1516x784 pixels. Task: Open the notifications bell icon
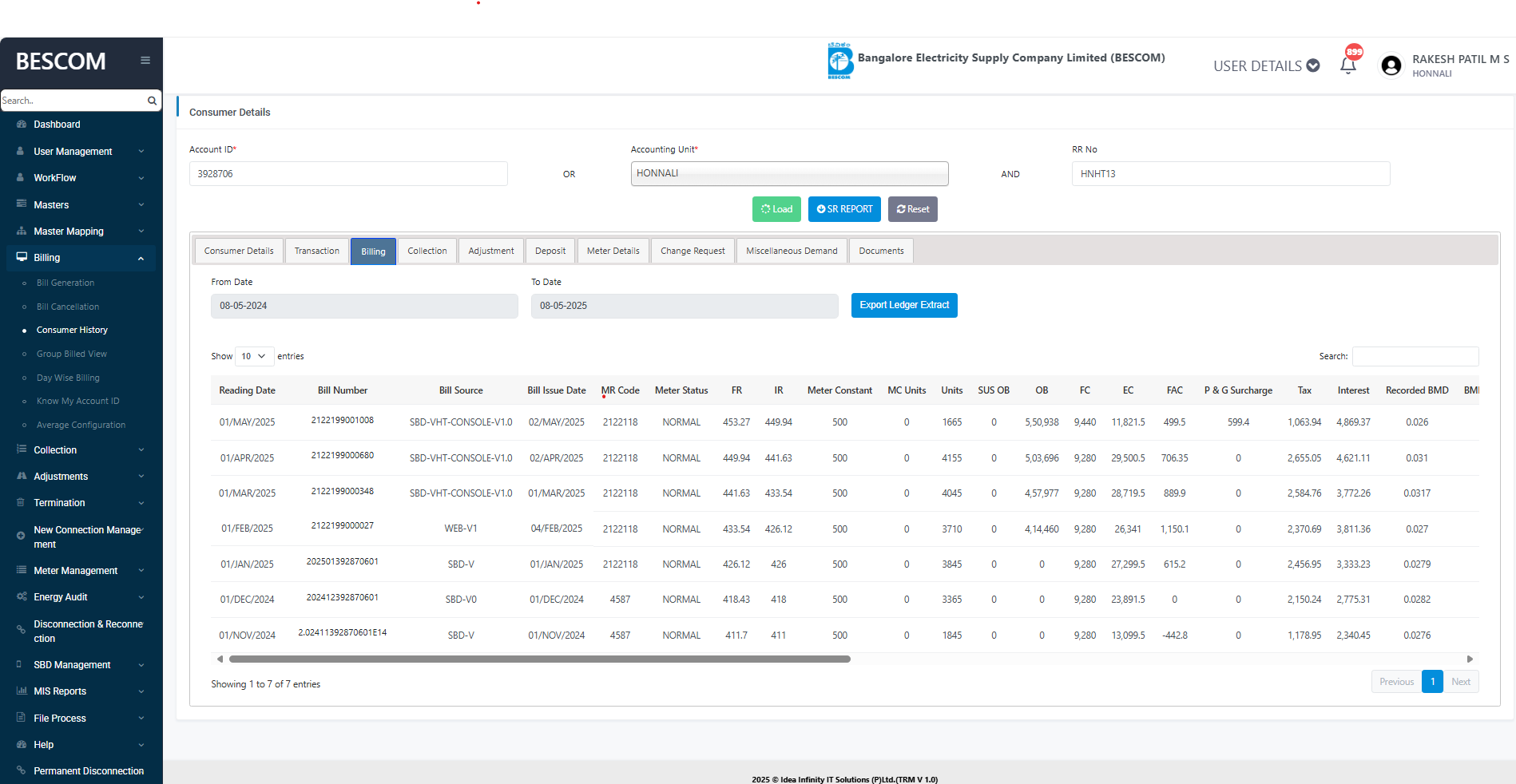[1348, 65]
